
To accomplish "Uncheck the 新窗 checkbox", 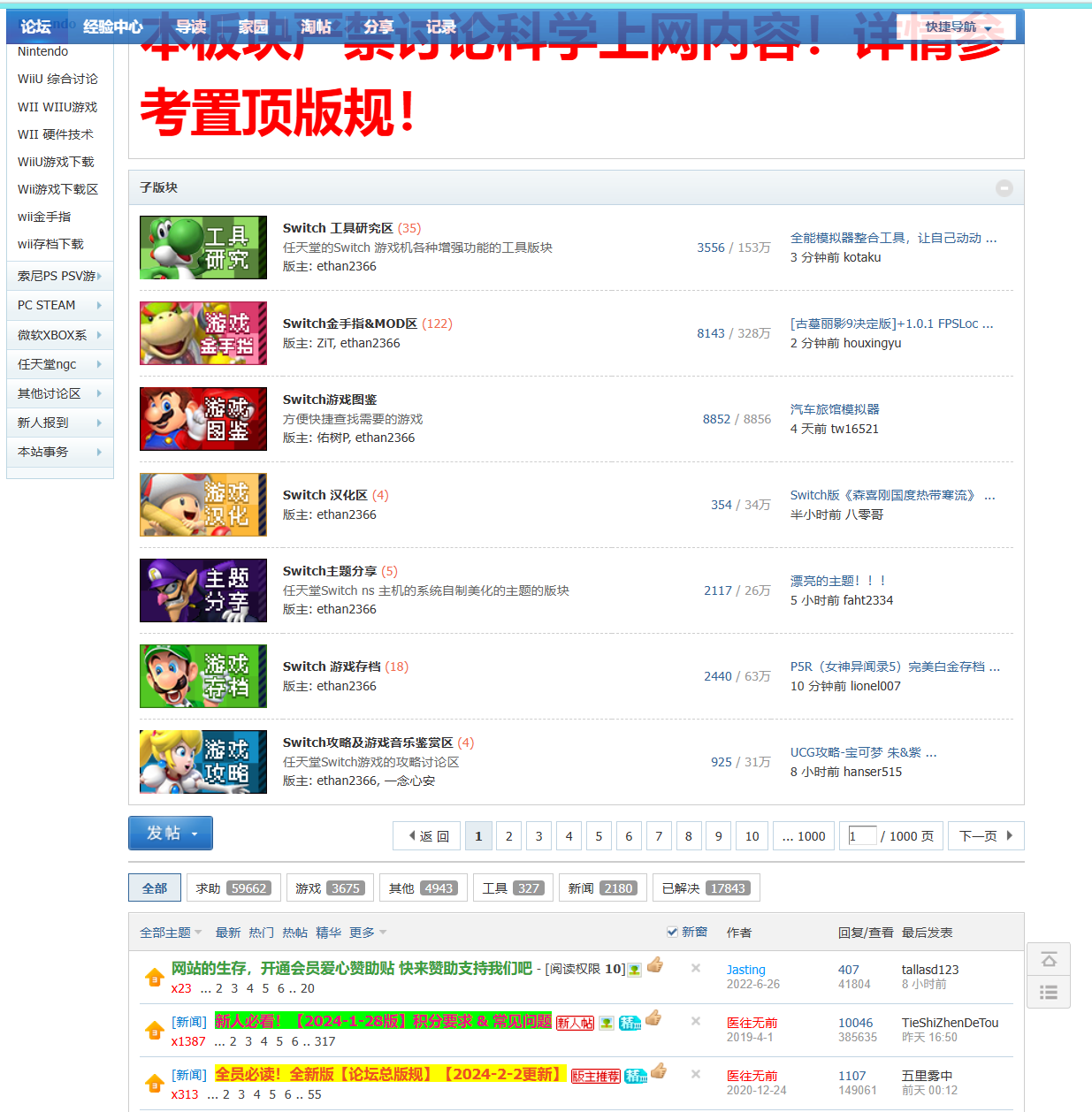I will (672, 931).
